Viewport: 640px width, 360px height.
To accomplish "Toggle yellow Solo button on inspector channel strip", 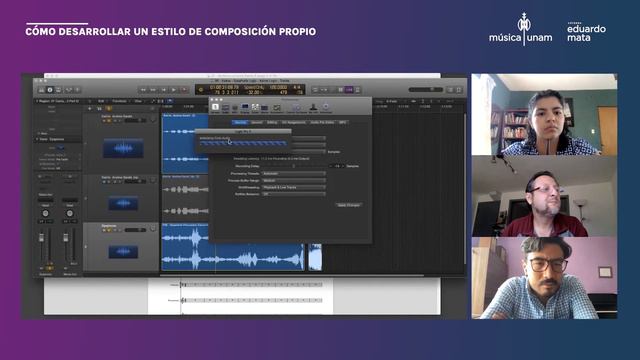I will [x=50, y=268].
